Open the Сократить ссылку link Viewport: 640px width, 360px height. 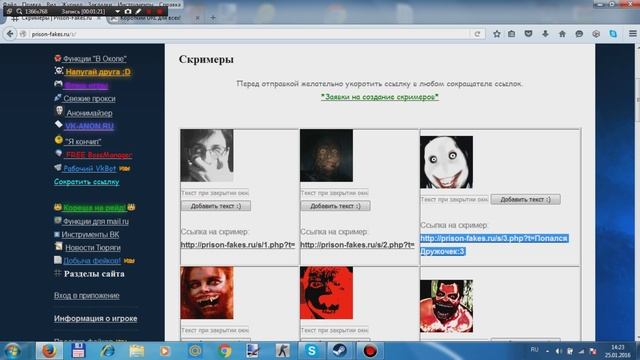click(87, 182)
